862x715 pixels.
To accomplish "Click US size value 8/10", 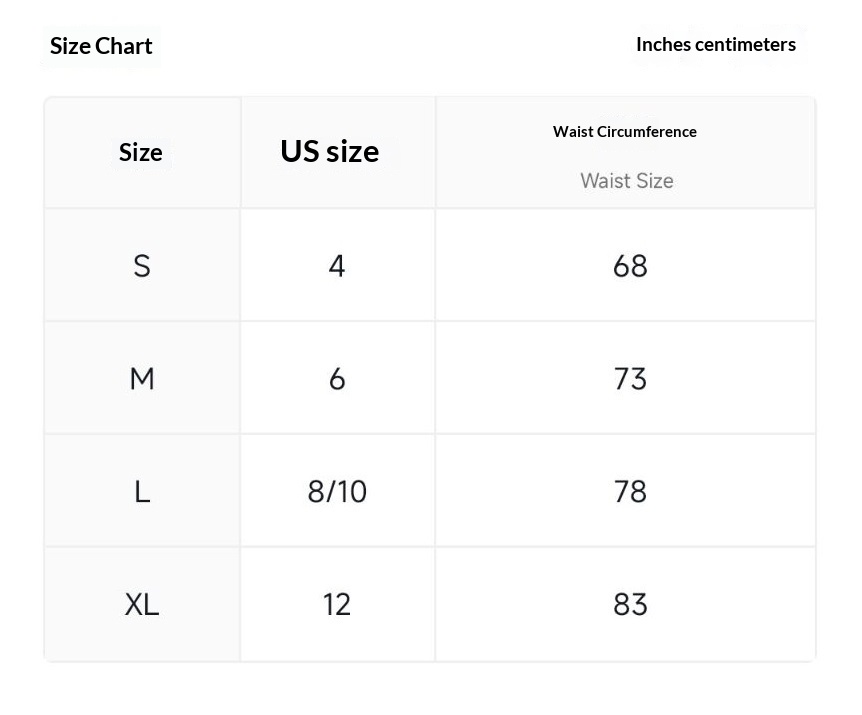I will [337, 491].
